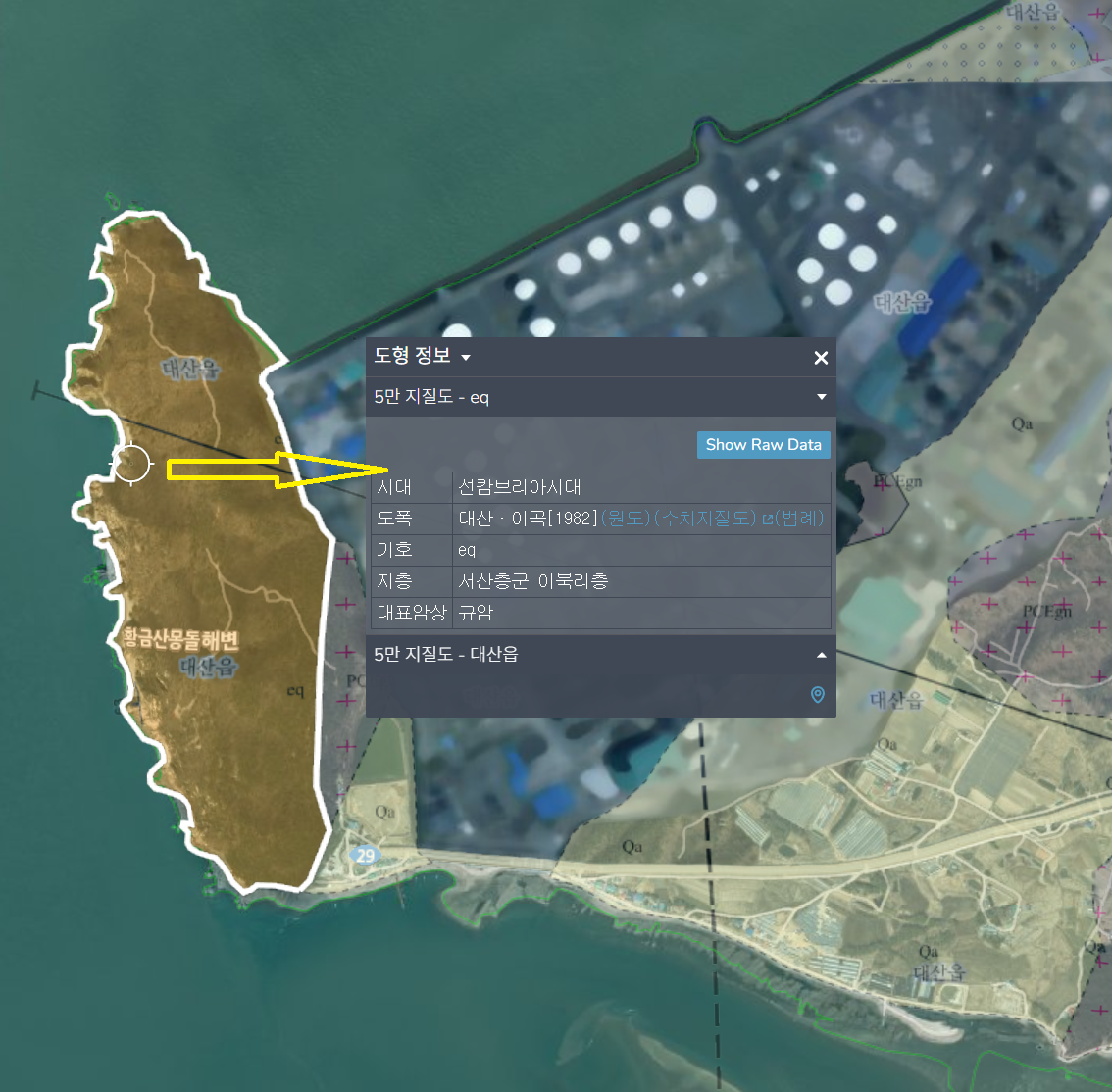The height and width of the screenshot is (1092, 1112).
Task: Select the 규암 value in 대표암상 row
Action: pyautogui.click(x=476, y=613)
